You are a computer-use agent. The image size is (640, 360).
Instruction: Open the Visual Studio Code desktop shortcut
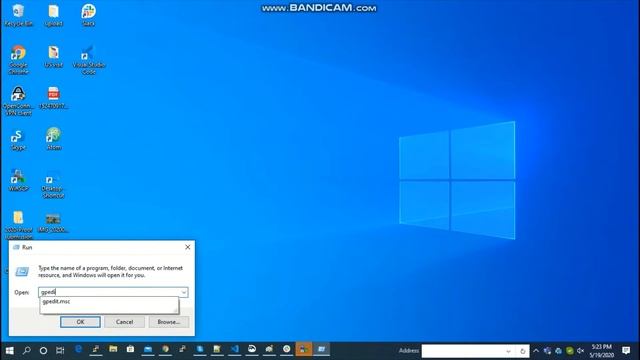[89, 60]
